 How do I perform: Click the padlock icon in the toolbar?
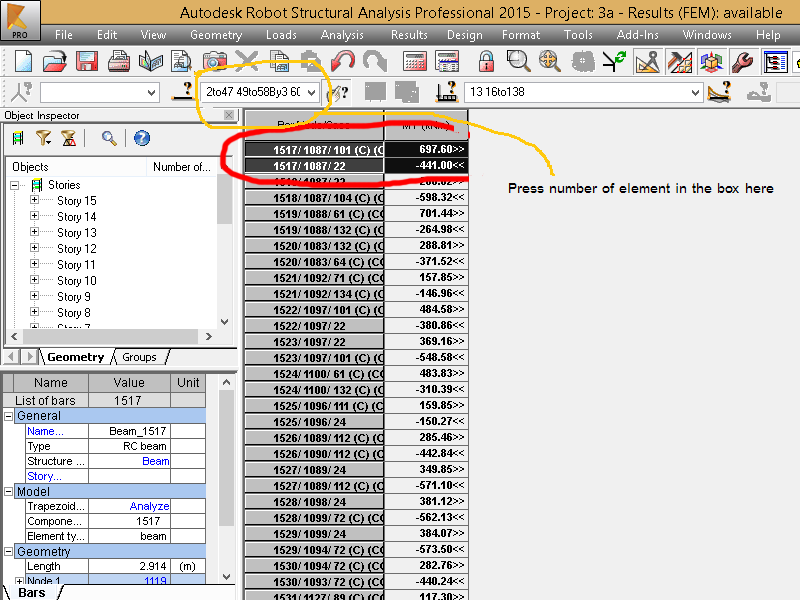coord(486,62)
